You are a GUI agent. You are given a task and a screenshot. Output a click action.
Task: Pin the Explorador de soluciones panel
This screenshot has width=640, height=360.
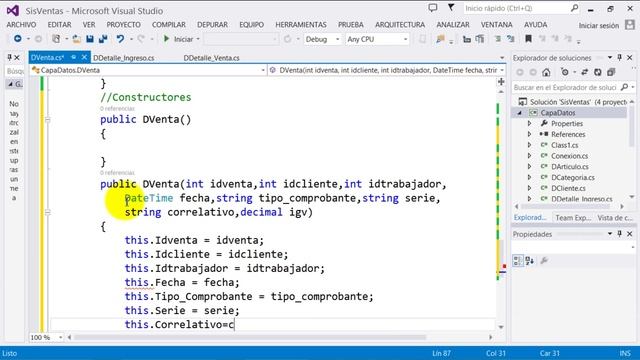point(620,58)
